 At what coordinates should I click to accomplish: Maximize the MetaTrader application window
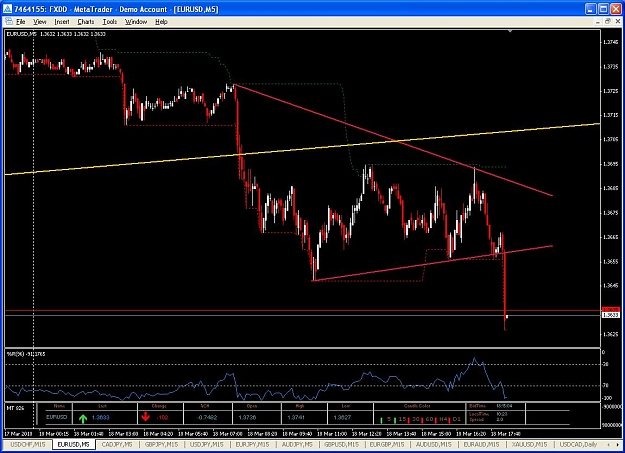click(603, 9)
